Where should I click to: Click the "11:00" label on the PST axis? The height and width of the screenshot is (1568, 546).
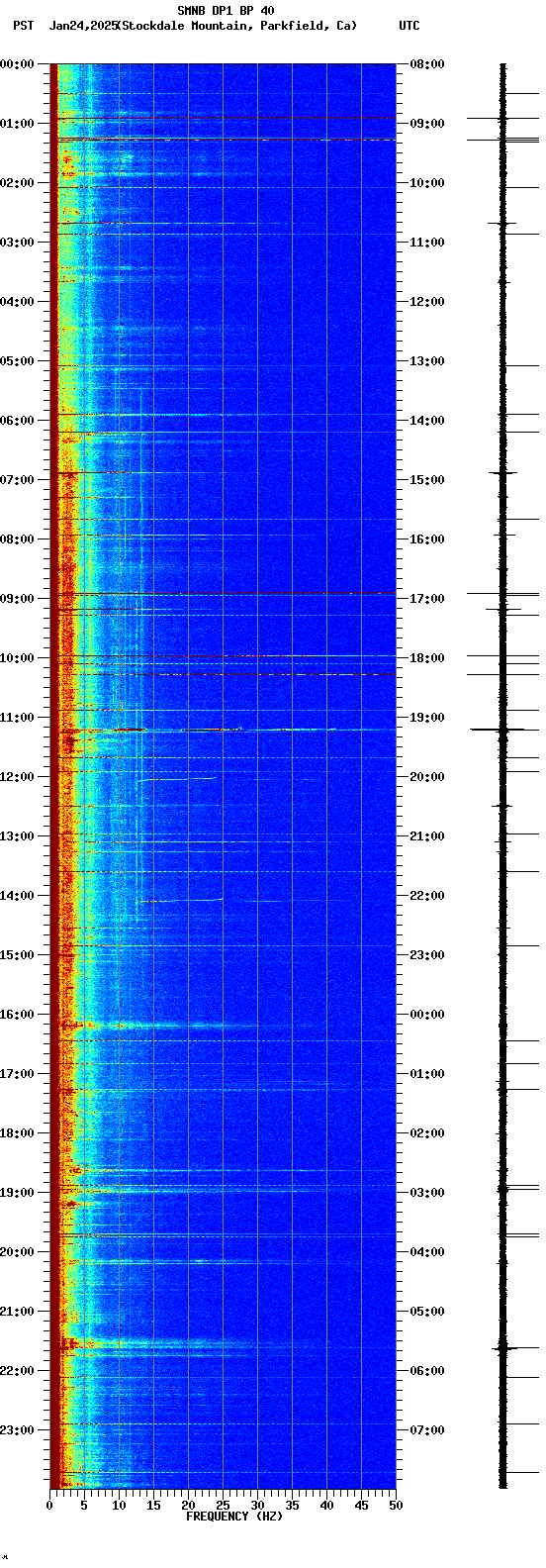point(17,718)
